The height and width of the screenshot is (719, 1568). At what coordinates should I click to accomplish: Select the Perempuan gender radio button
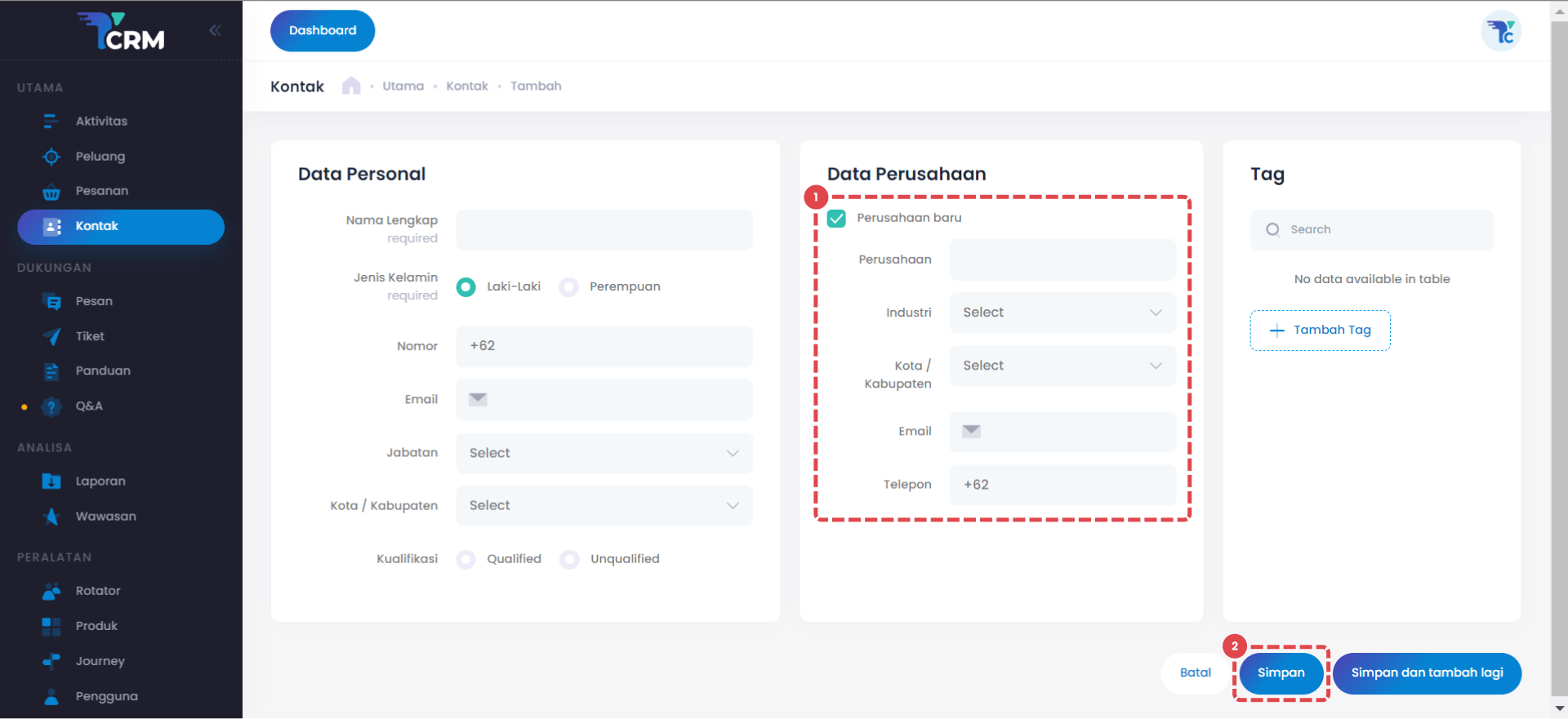pyautogui.click(x=569, y=287)
